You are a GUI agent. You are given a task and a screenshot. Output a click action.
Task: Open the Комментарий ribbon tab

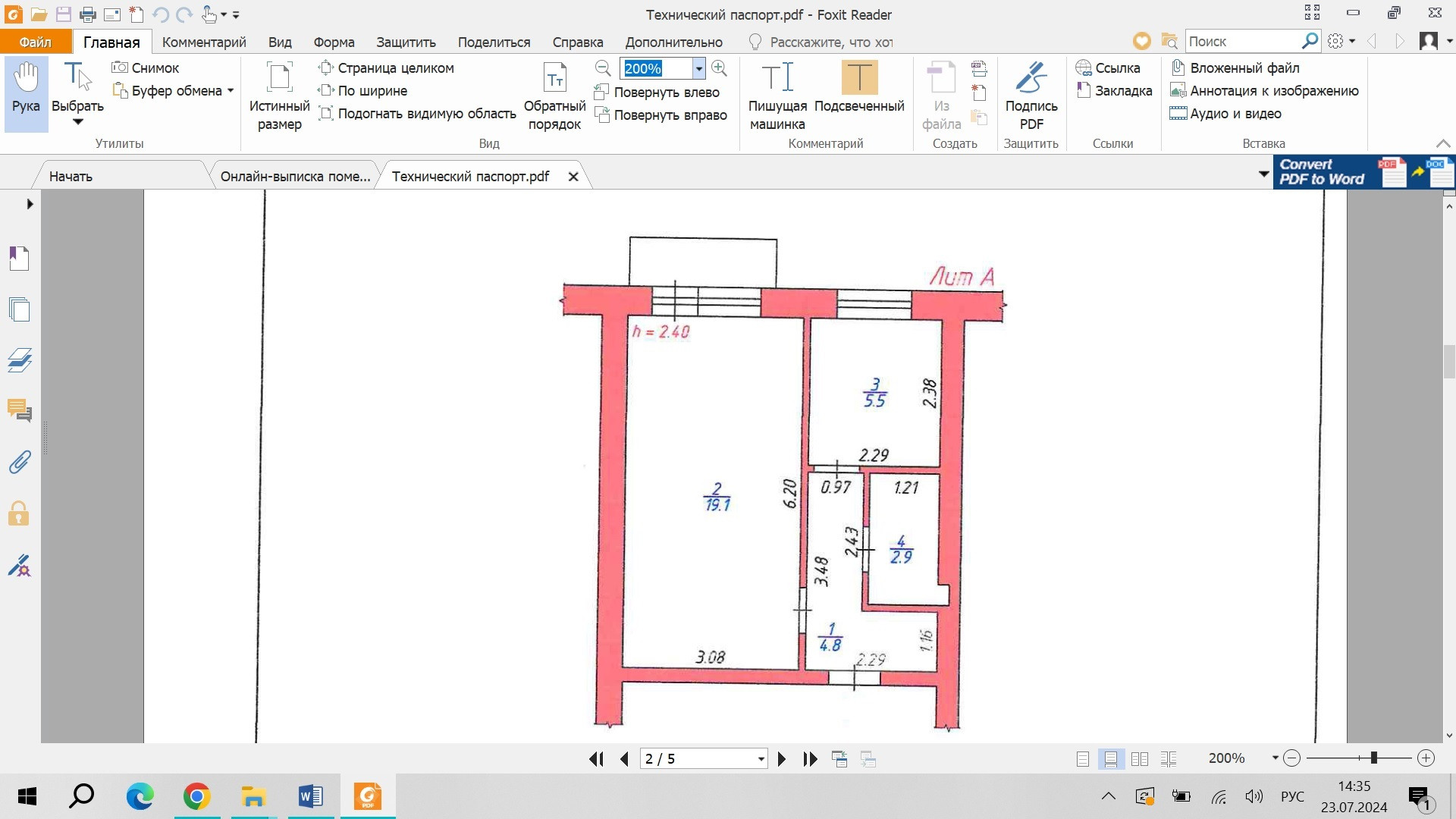pyautogui.click(x=204, y=42)
